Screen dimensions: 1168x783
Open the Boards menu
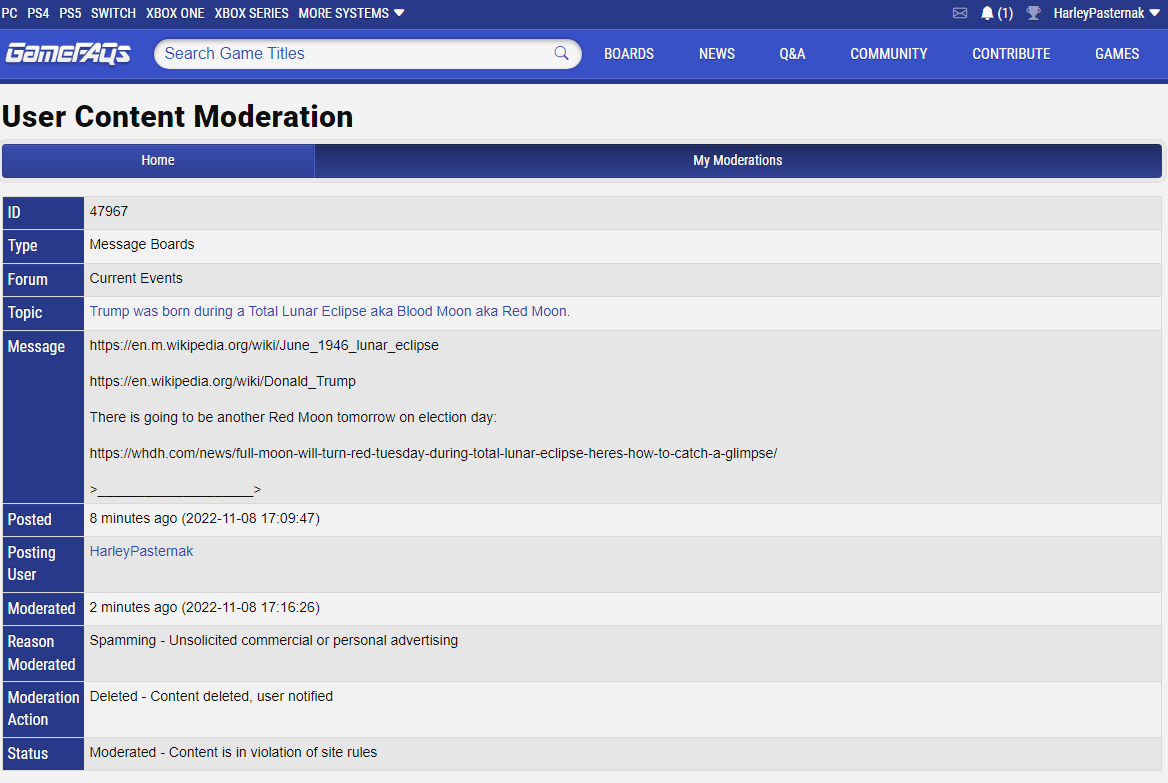tap(629, 54)
